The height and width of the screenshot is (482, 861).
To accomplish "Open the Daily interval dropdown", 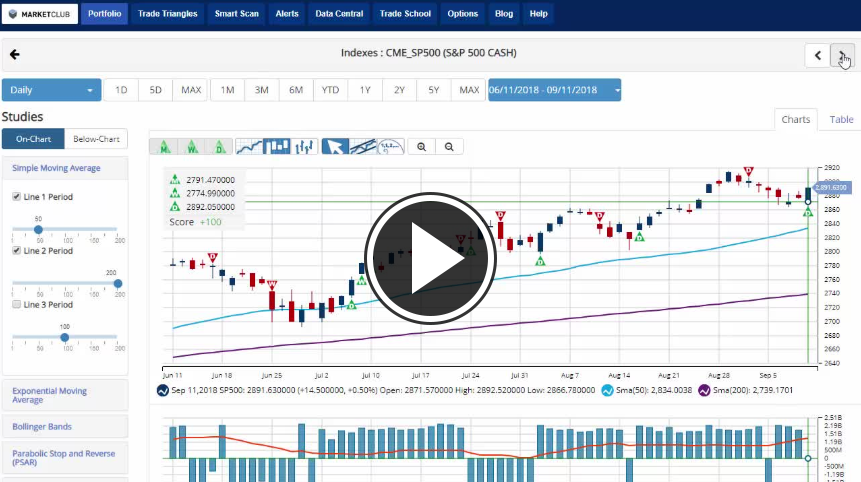I will (51, 90).
